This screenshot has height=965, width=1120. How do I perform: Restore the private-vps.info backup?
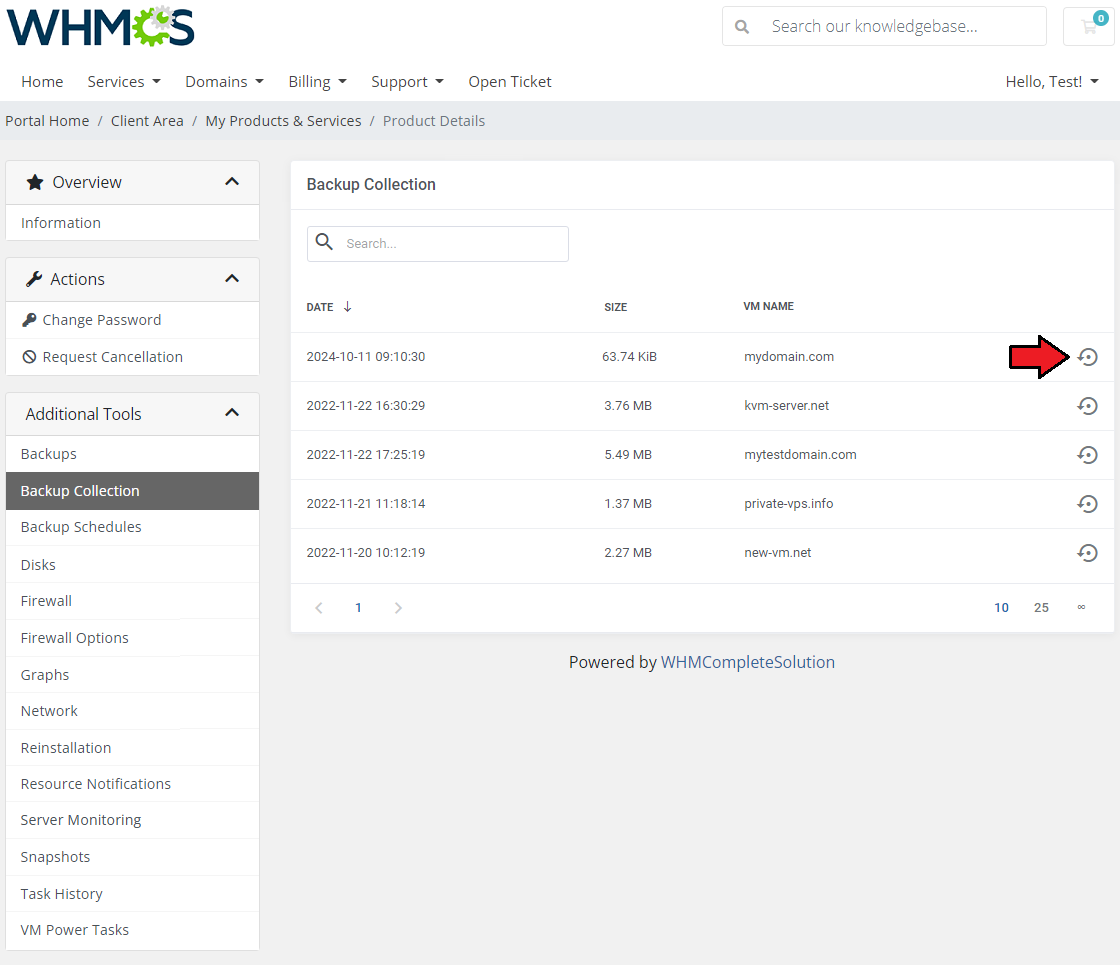[1087, 504]
